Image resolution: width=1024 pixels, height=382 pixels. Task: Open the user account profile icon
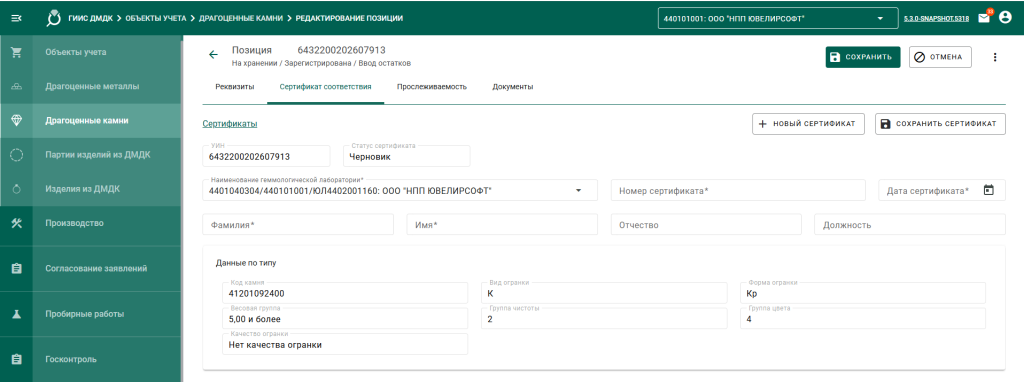[1005, 18]
